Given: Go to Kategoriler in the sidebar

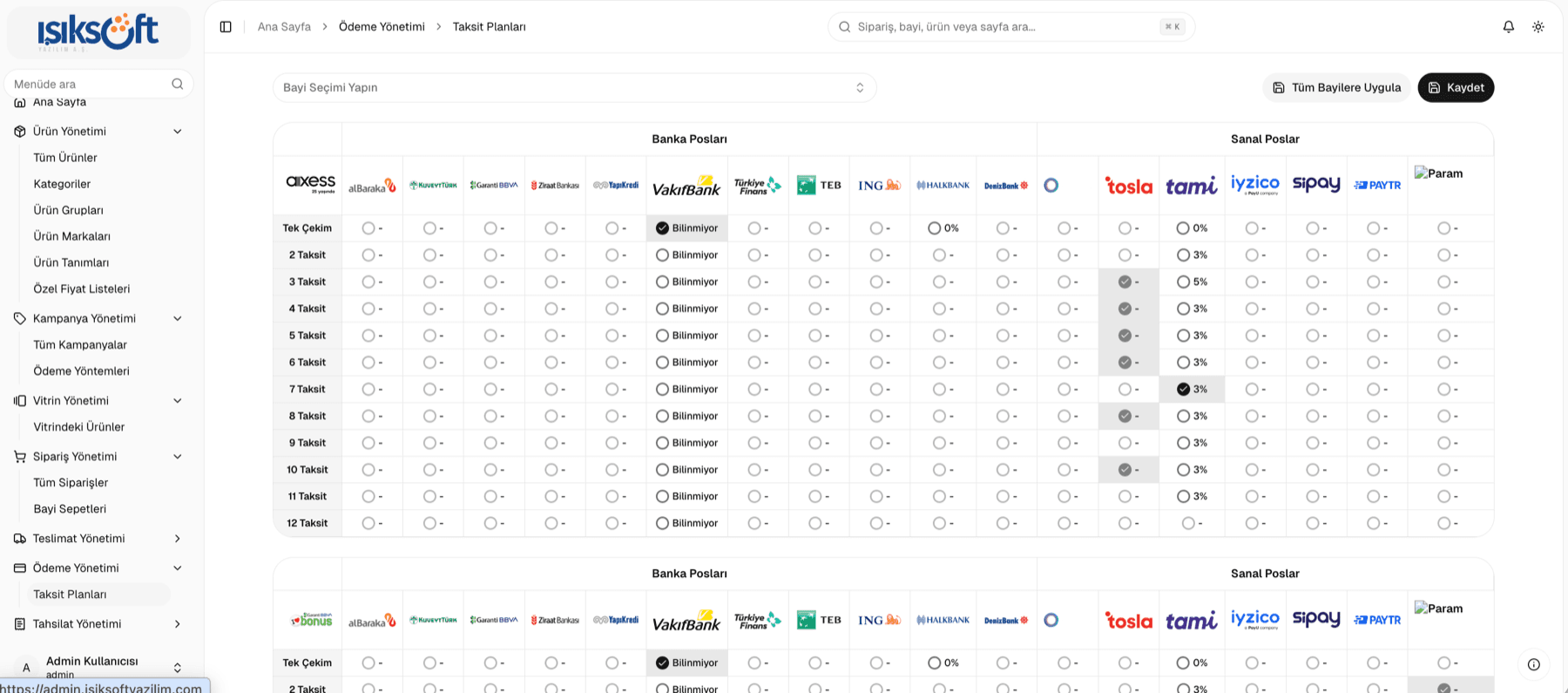Looking at the screenshot, I should (x=62, y=184).
